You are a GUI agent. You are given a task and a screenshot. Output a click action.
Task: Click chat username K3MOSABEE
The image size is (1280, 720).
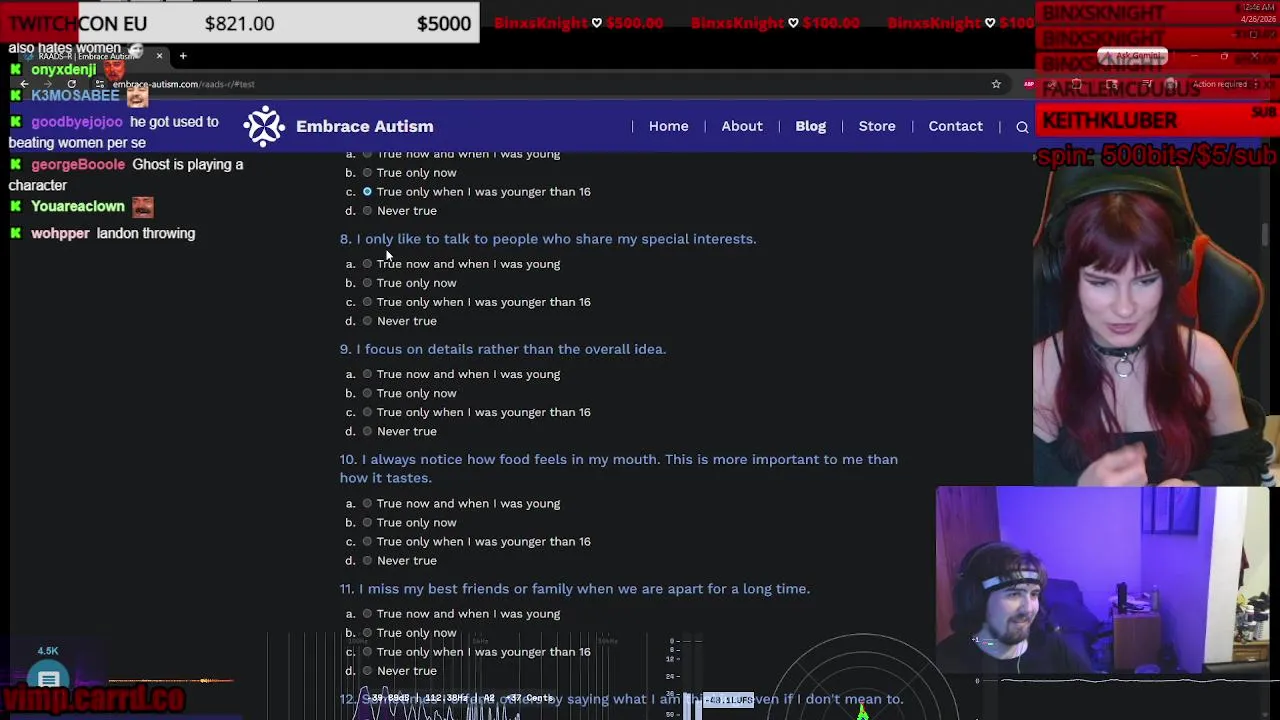[75, 96]
